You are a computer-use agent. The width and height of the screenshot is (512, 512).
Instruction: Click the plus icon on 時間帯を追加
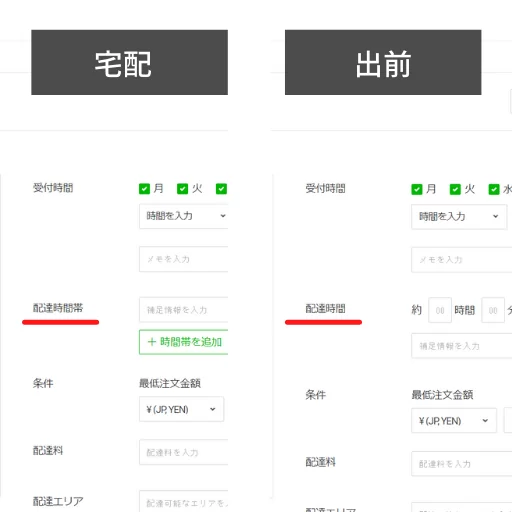(152, 342)
